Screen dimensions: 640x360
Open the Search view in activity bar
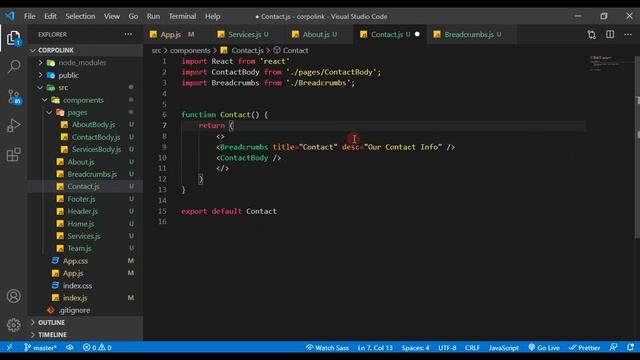[x=13, y=67]
